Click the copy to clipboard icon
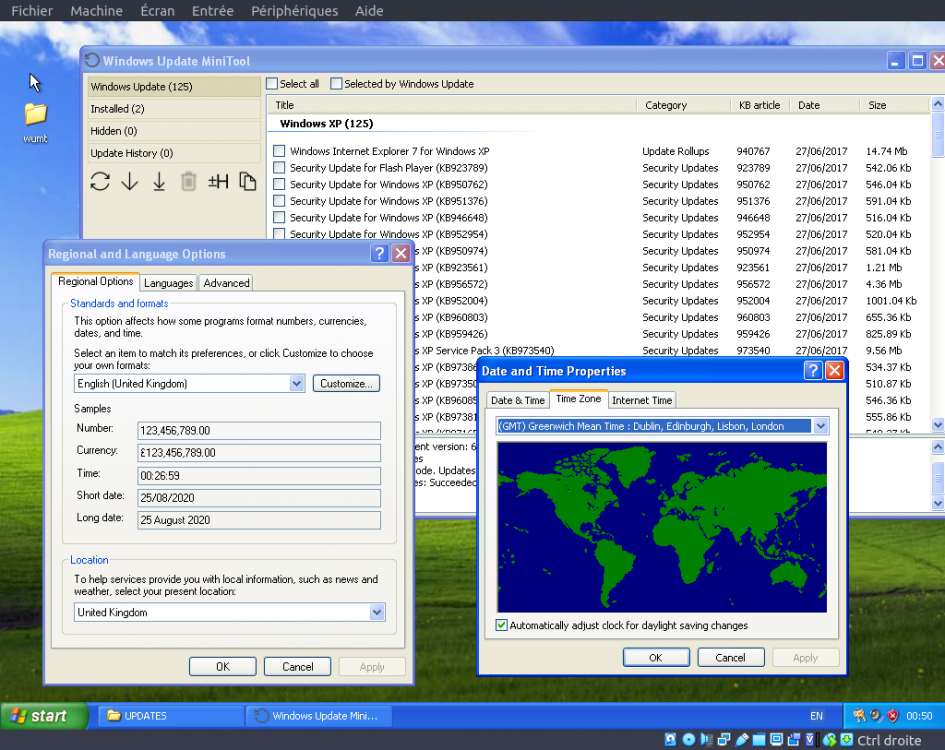The width and height of the screenshot is (945, 750). (x=247, y=181)
